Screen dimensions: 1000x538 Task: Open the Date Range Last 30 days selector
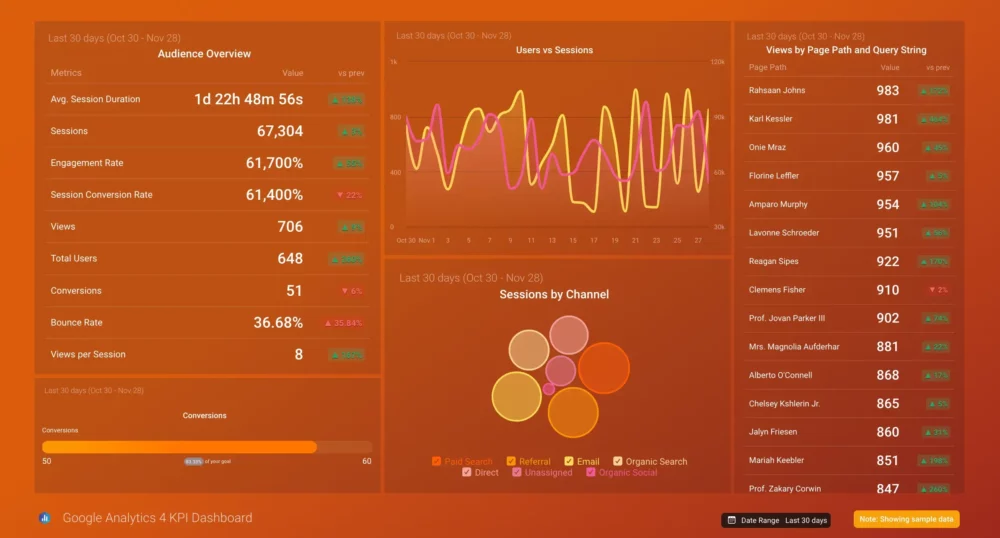pyautogui.click(x=776, y=520)
